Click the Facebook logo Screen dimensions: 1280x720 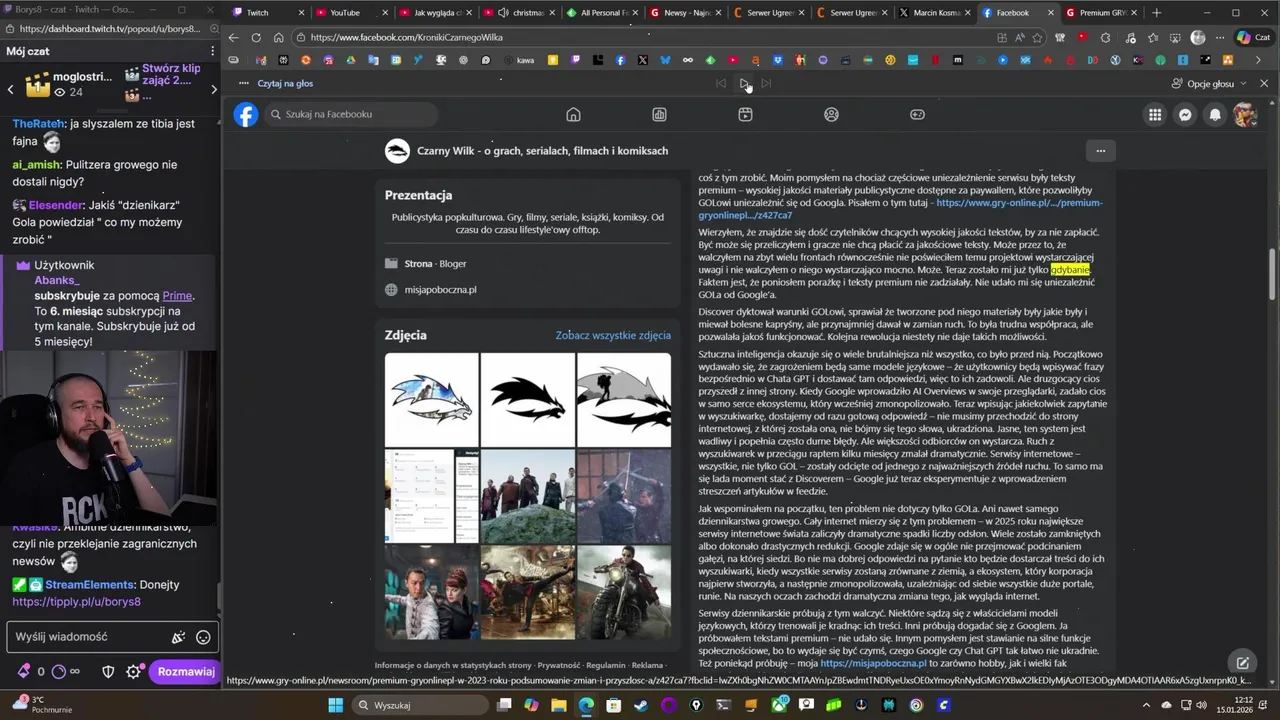point(246,114)
